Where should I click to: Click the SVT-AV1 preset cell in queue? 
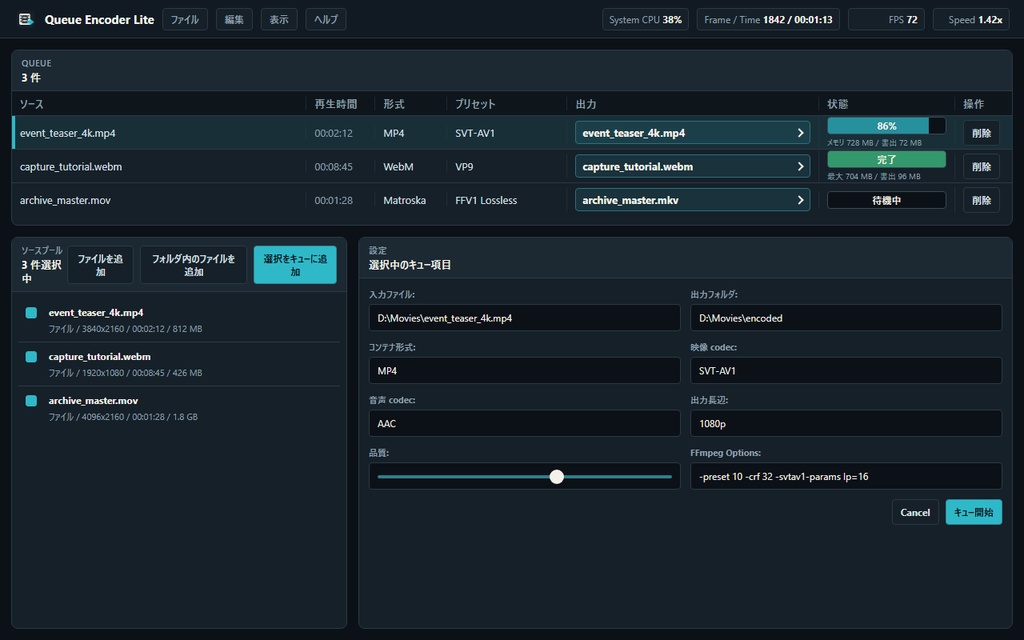pos(475,133)
